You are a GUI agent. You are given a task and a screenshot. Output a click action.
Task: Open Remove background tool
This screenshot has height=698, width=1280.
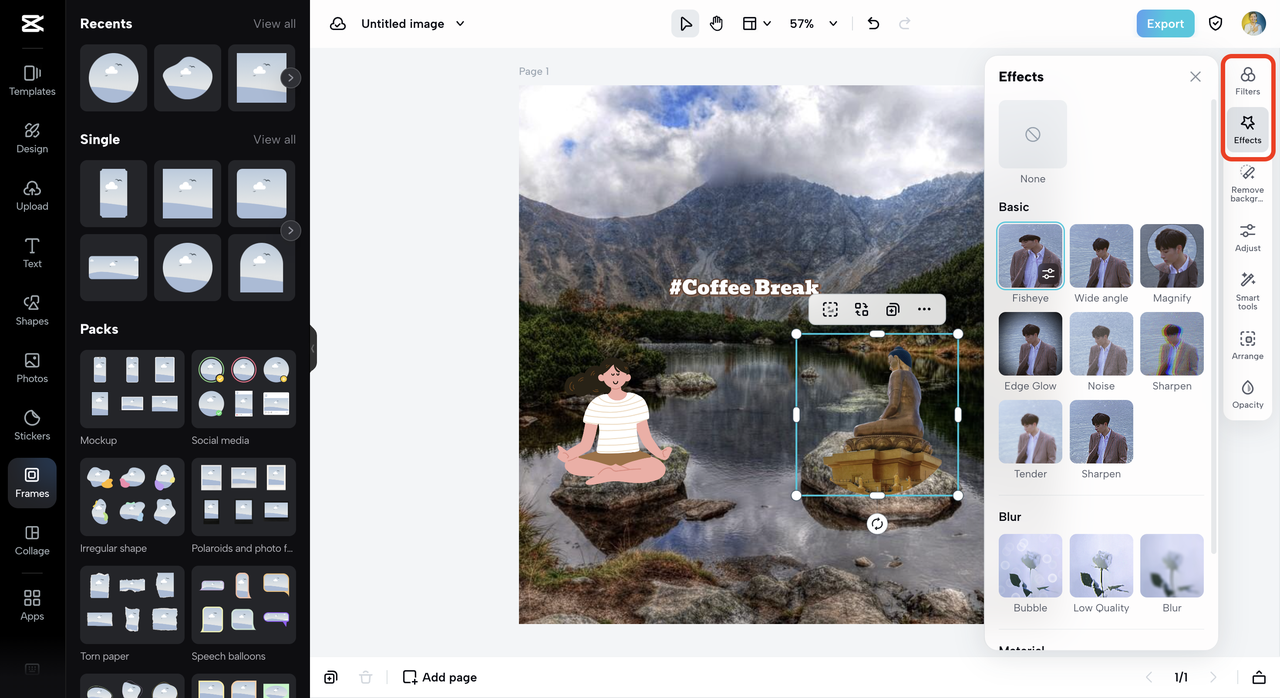tap(1247, 184)
